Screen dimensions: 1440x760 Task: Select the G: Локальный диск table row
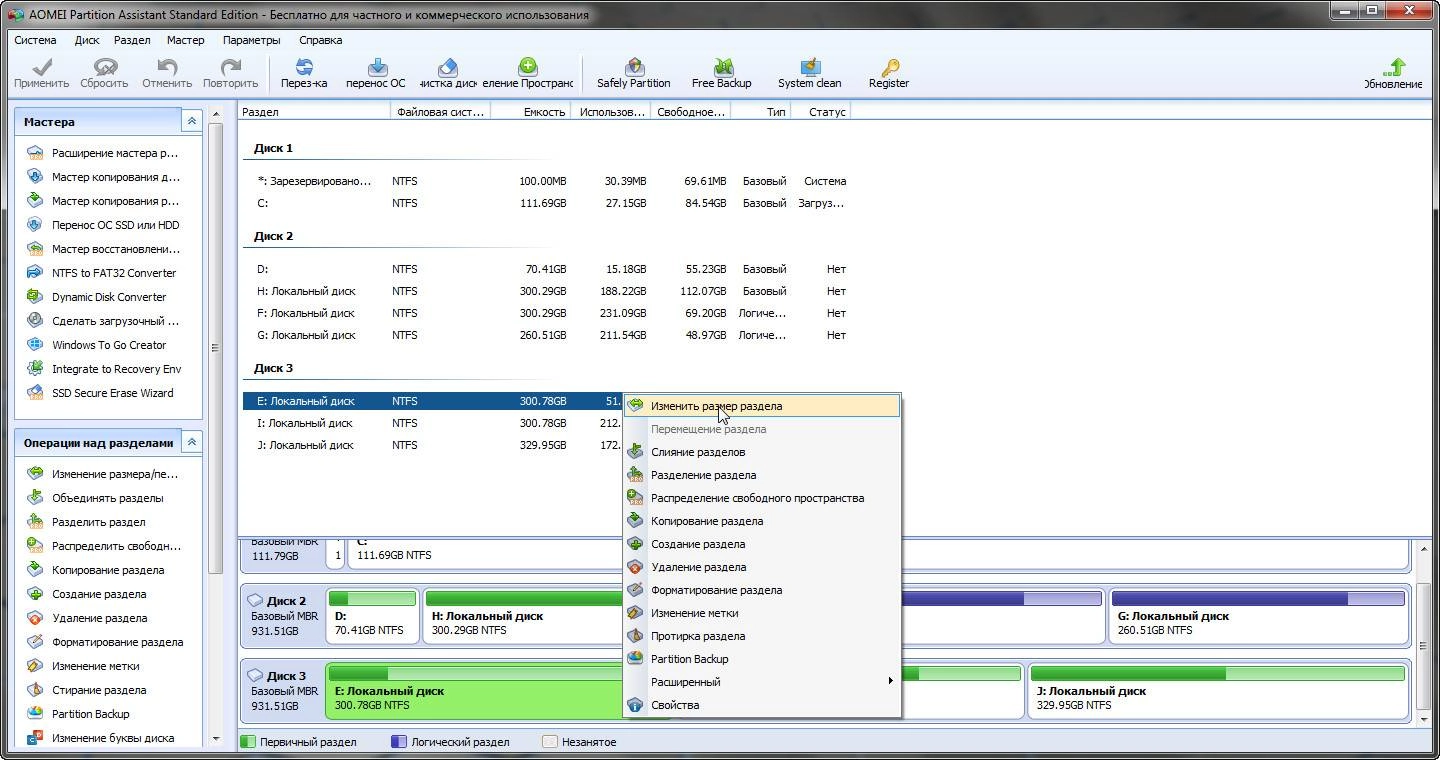coord(546,335)
